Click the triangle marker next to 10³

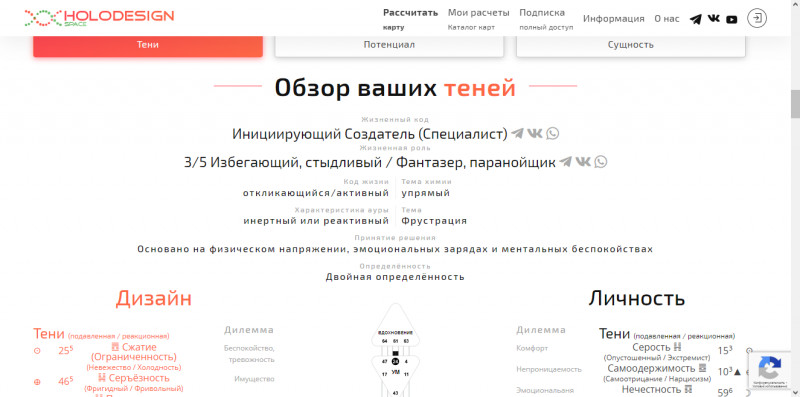[737, 372]
